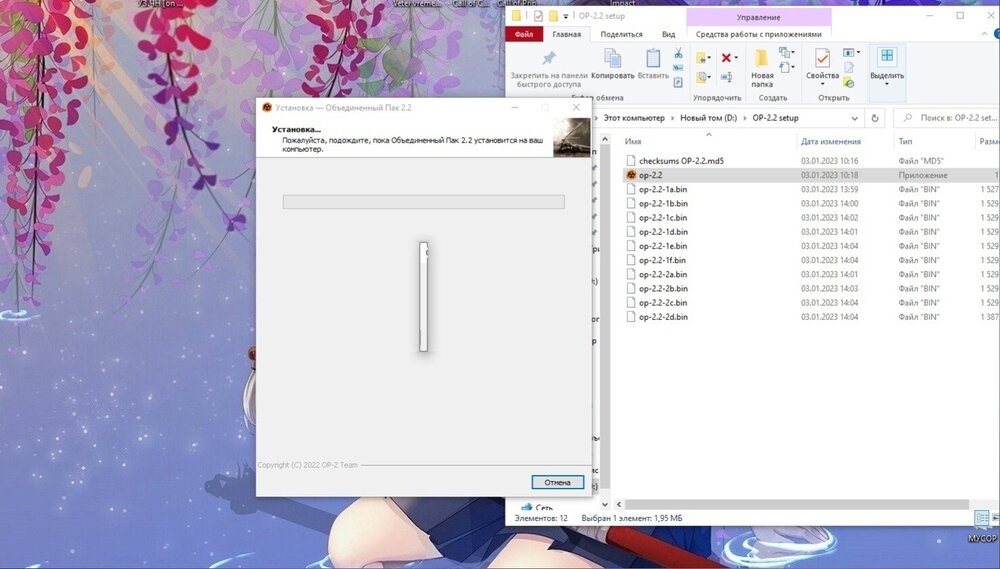Screen dimensions: 1000x569
Task: Switch to the Вид (View) tab
Action: (668, 34)
